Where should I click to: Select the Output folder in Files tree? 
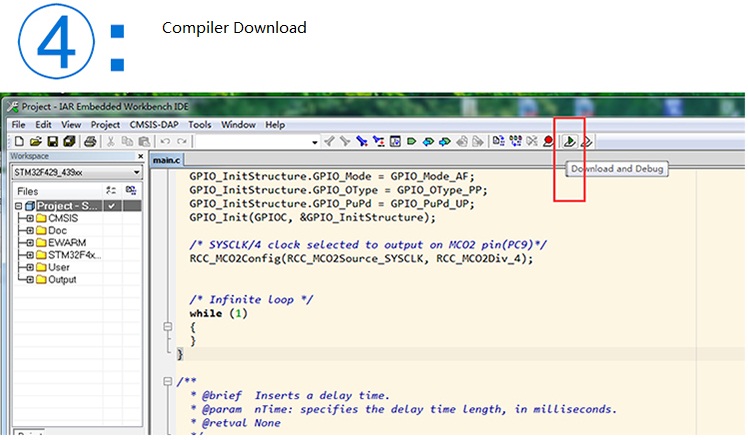click(x=61, y=279)
